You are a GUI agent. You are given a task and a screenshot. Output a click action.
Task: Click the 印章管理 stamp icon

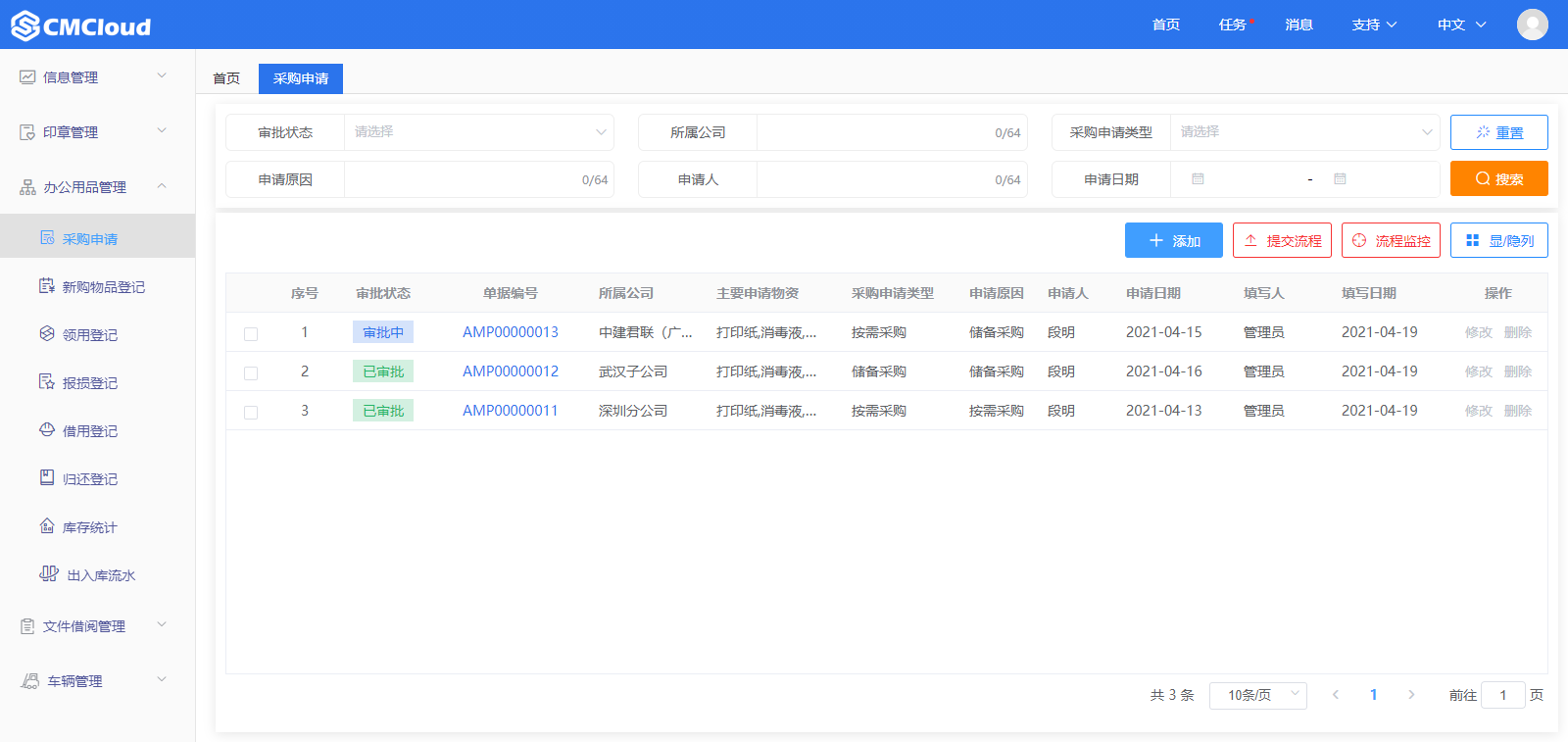pyautogui.click(x=27, y=131)
